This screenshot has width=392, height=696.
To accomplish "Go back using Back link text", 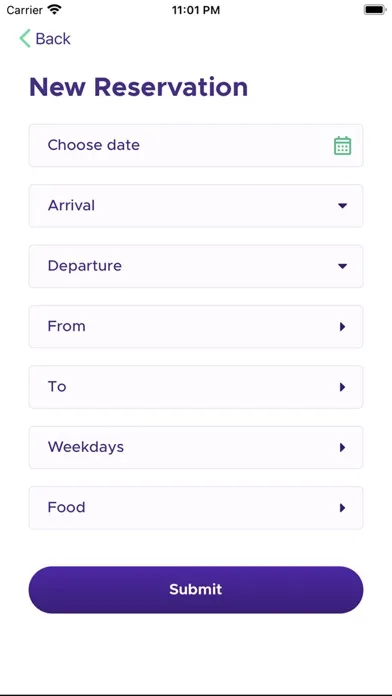I will [53, 39].
